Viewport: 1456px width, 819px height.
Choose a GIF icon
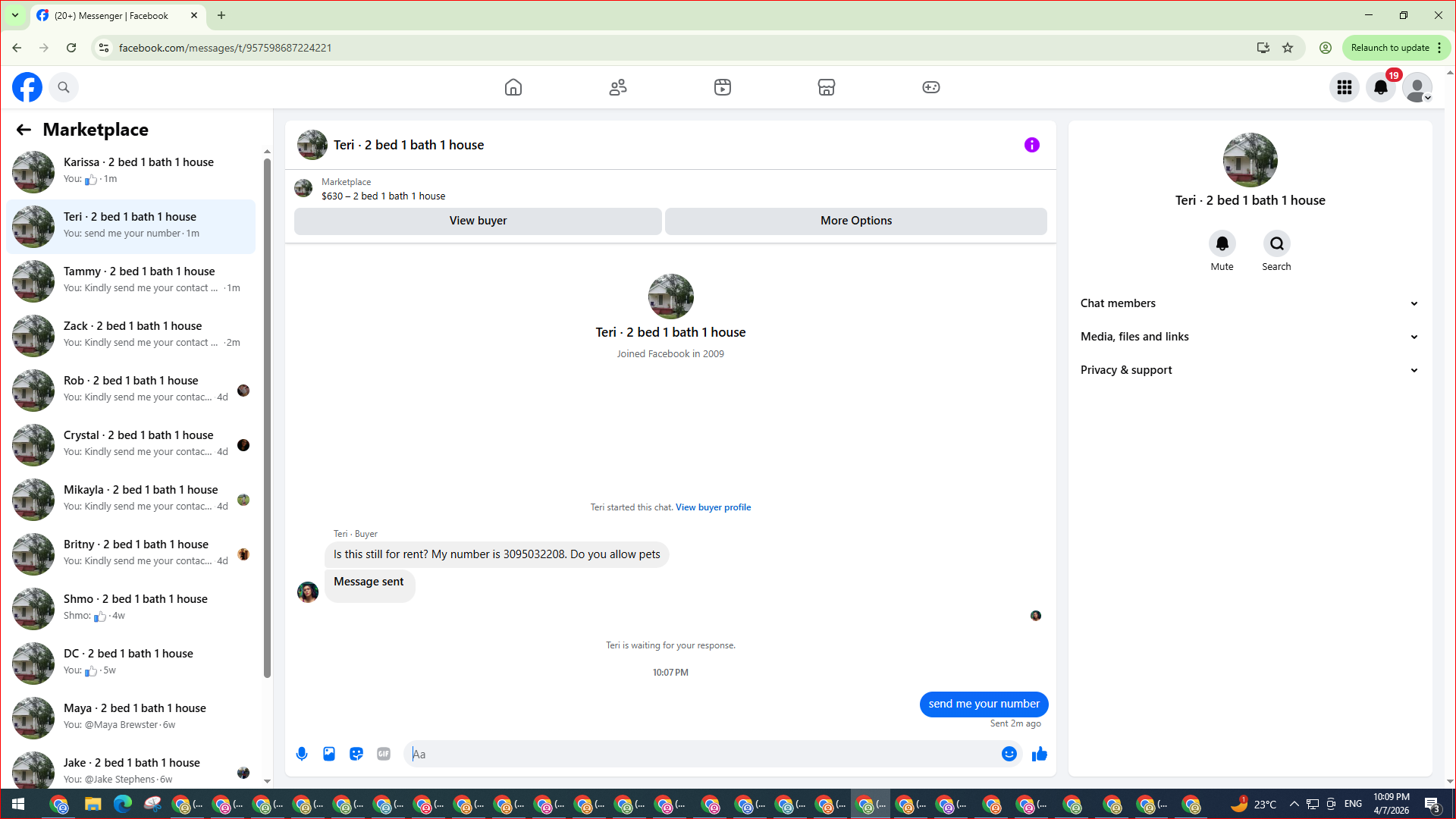click(x=384, y=754)
